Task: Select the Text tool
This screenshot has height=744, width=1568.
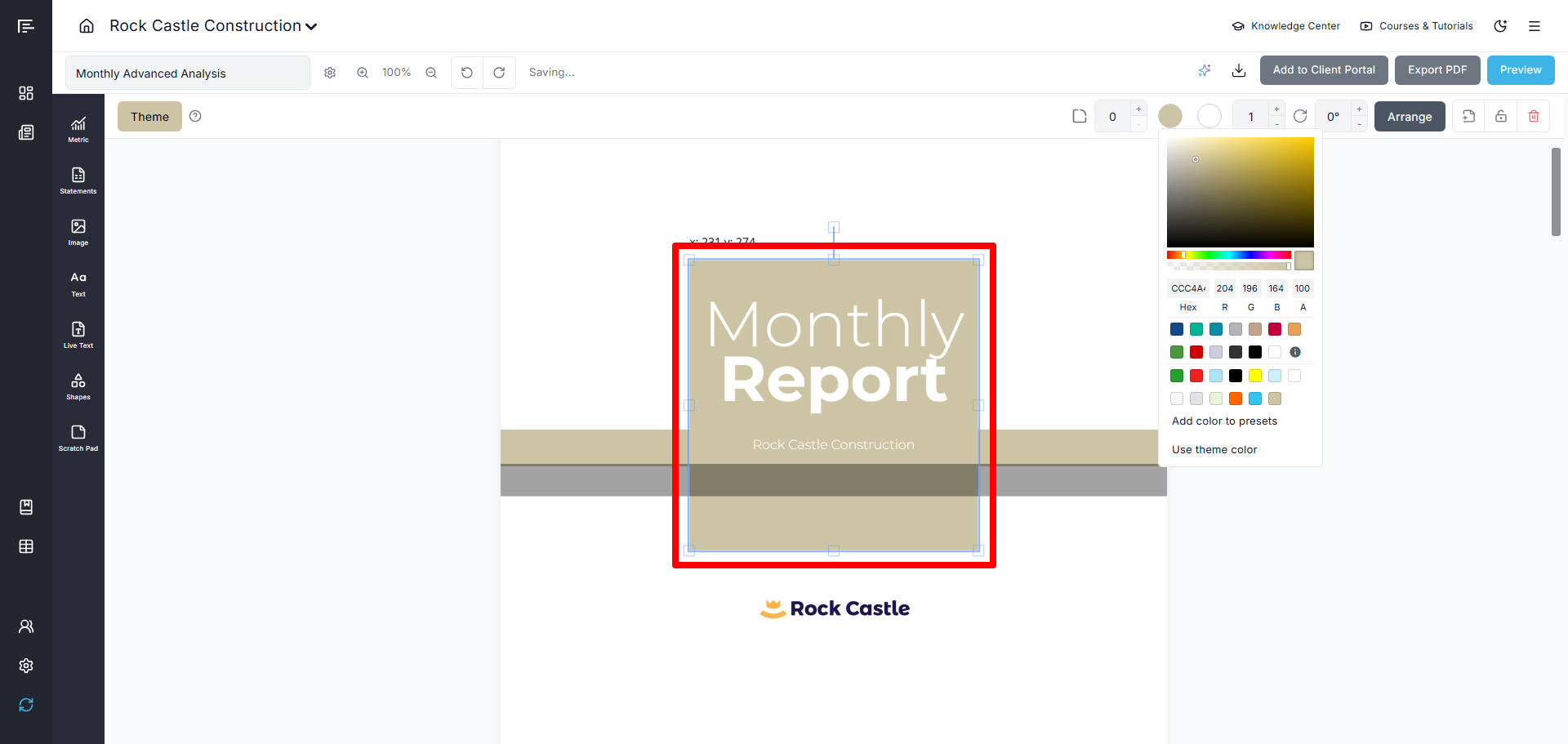Action: 78,283
